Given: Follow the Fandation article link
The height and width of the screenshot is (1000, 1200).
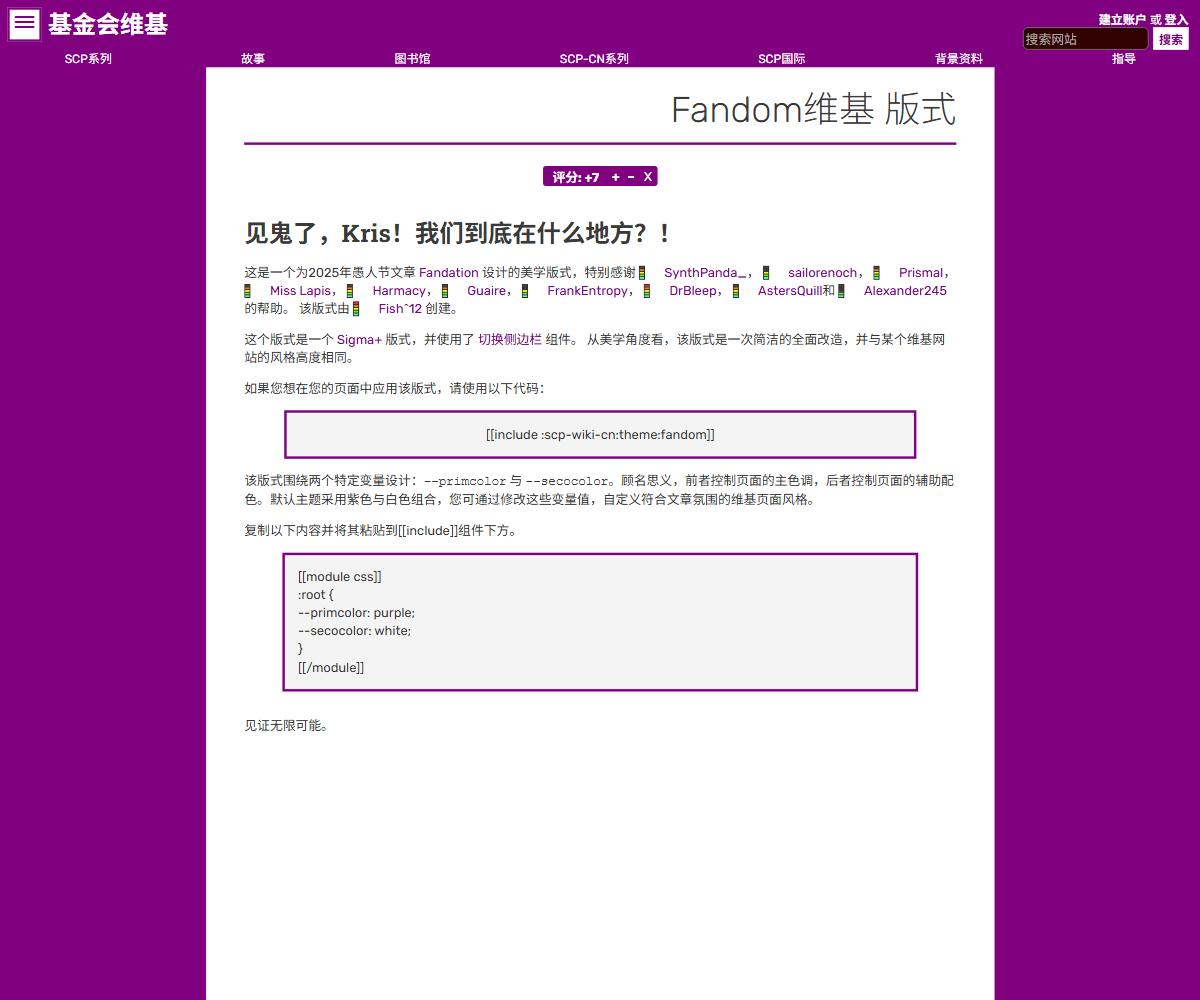Looking at the screenshot, I should 448,273.
